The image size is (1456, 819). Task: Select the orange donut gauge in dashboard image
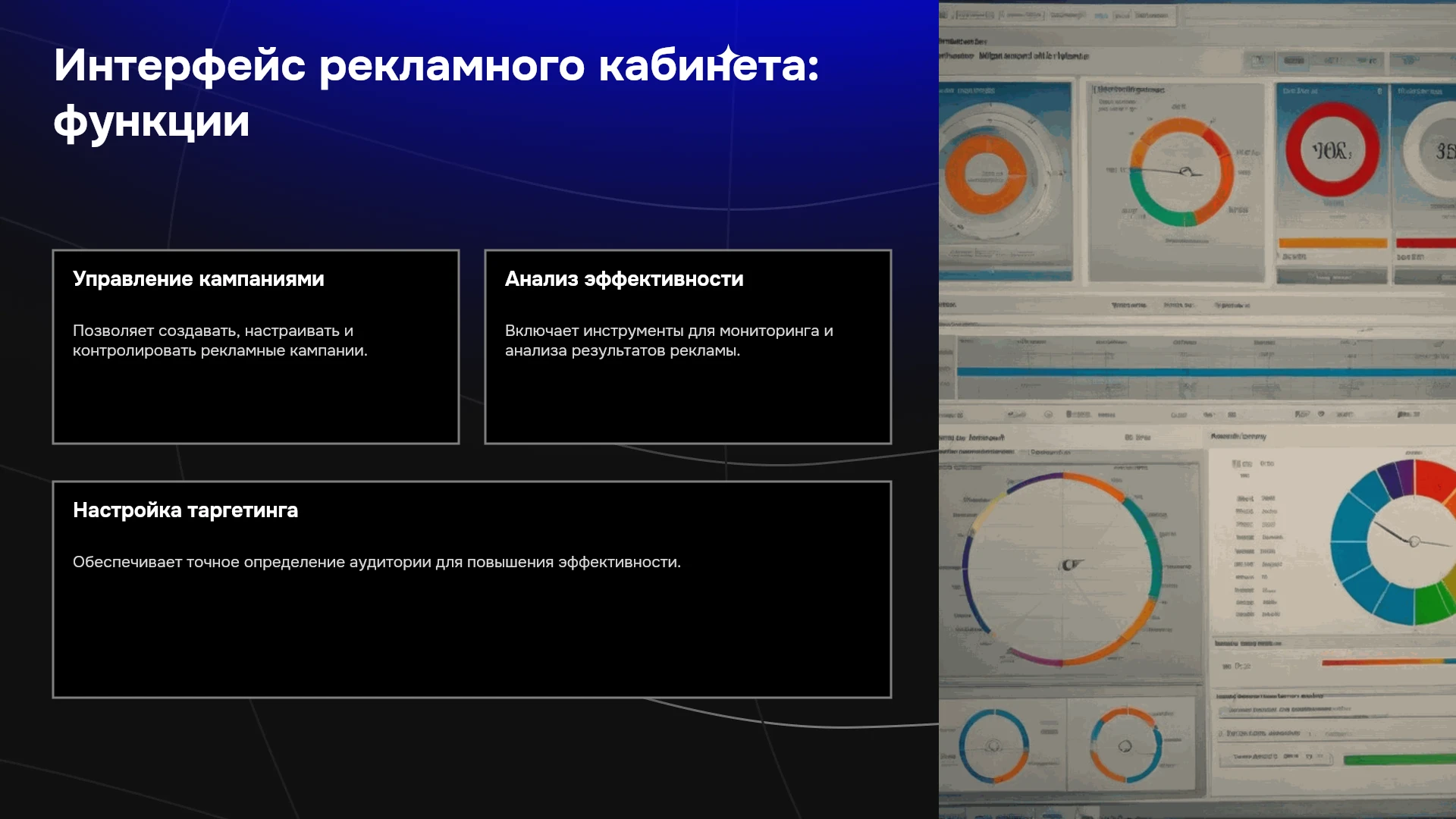click(985, 174)
